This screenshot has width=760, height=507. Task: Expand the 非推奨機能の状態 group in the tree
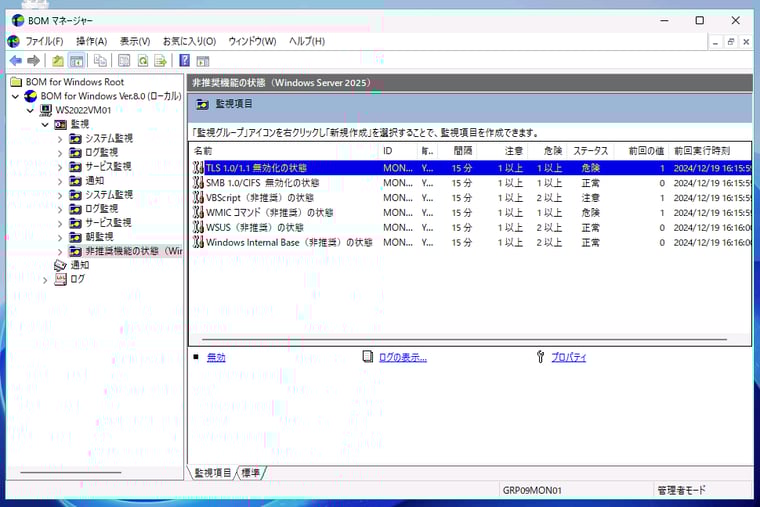[x=60, y=252]
